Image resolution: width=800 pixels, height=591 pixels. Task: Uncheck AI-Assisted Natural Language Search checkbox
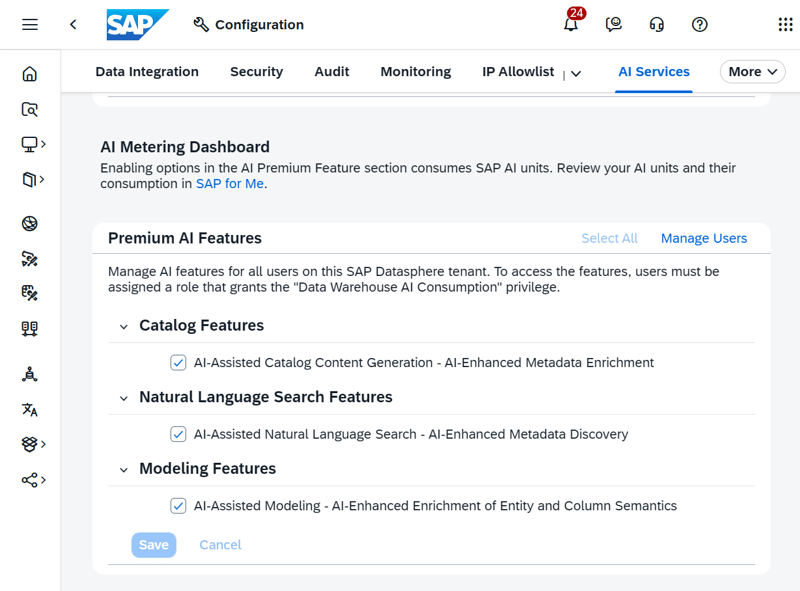coord(178,434)
